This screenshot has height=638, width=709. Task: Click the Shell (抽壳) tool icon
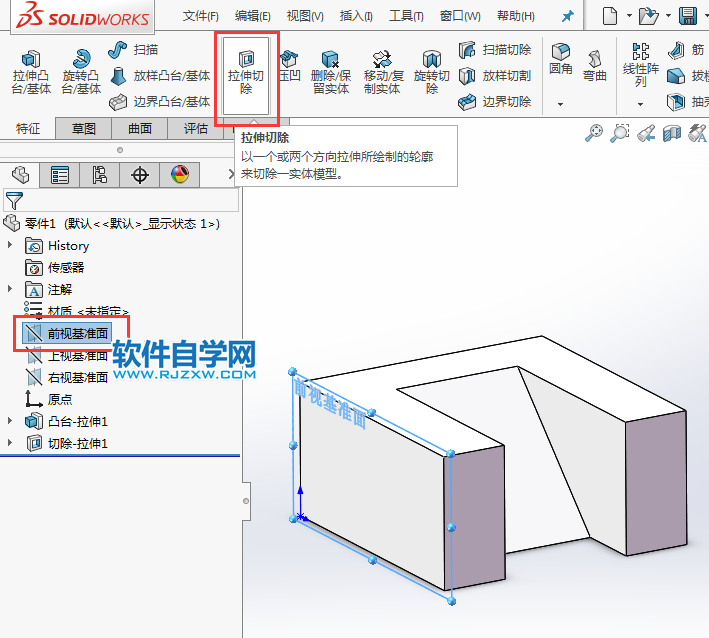676,102
